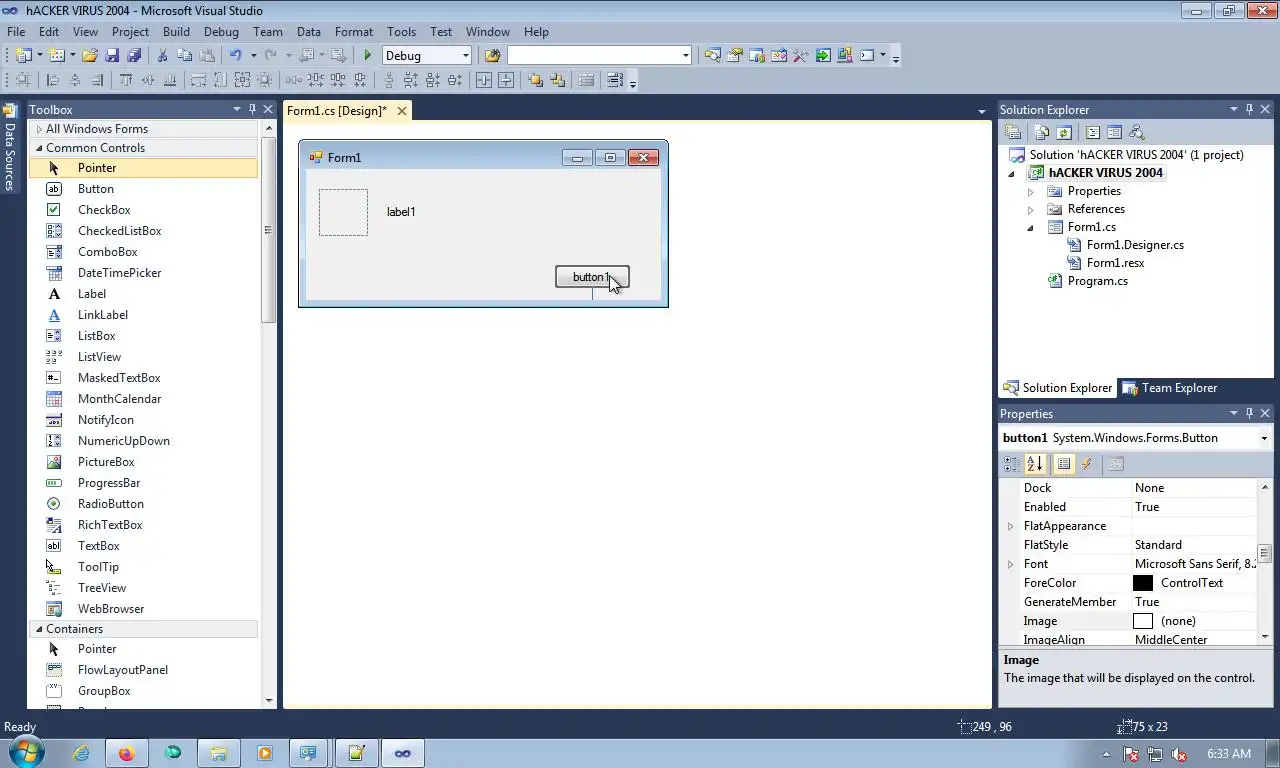Select the CheckBox control in Toolbox
The height and width of the screenshot is (768, 1280).
[103, 210]
